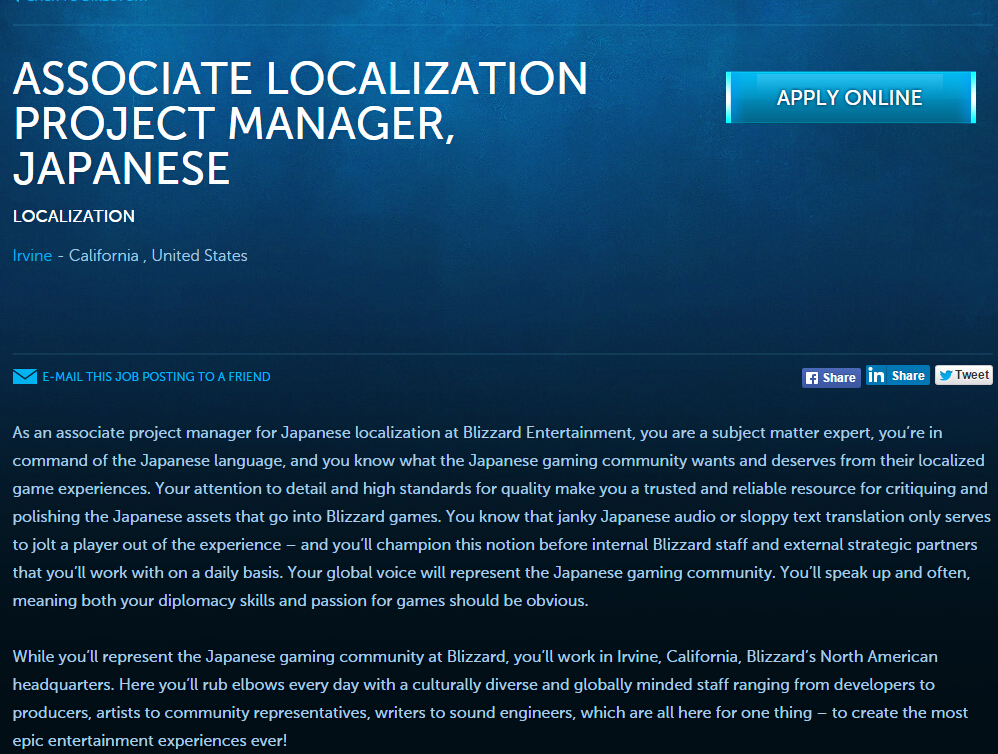998x754 pixels.
Task: Click the LOCALIZATION department label
Action: pos(74,216)
